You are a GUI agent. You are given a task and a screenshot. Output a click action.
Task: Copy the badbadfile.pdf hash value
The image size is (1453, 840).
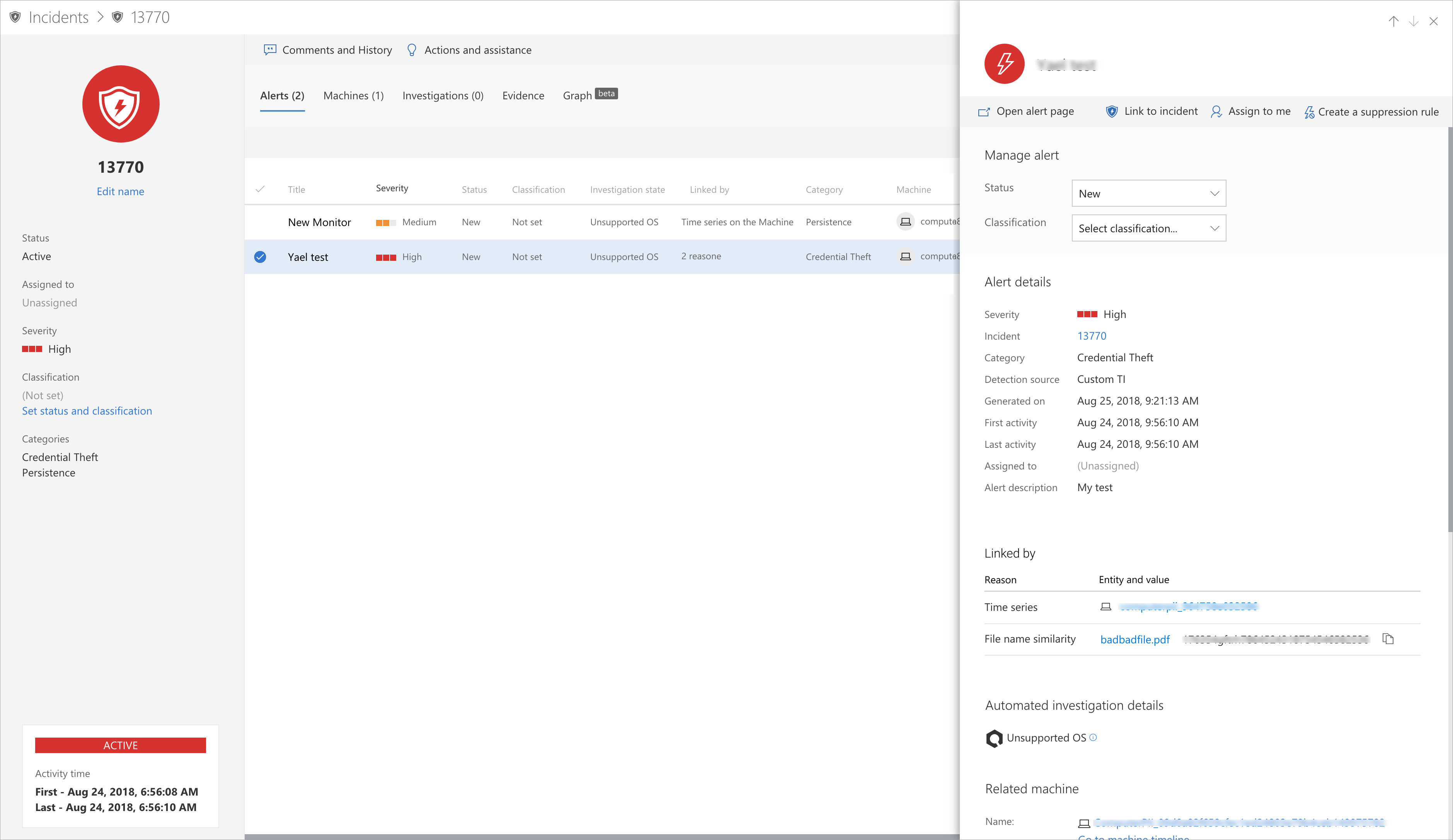pyautogui.click(x=1388, y=639)
